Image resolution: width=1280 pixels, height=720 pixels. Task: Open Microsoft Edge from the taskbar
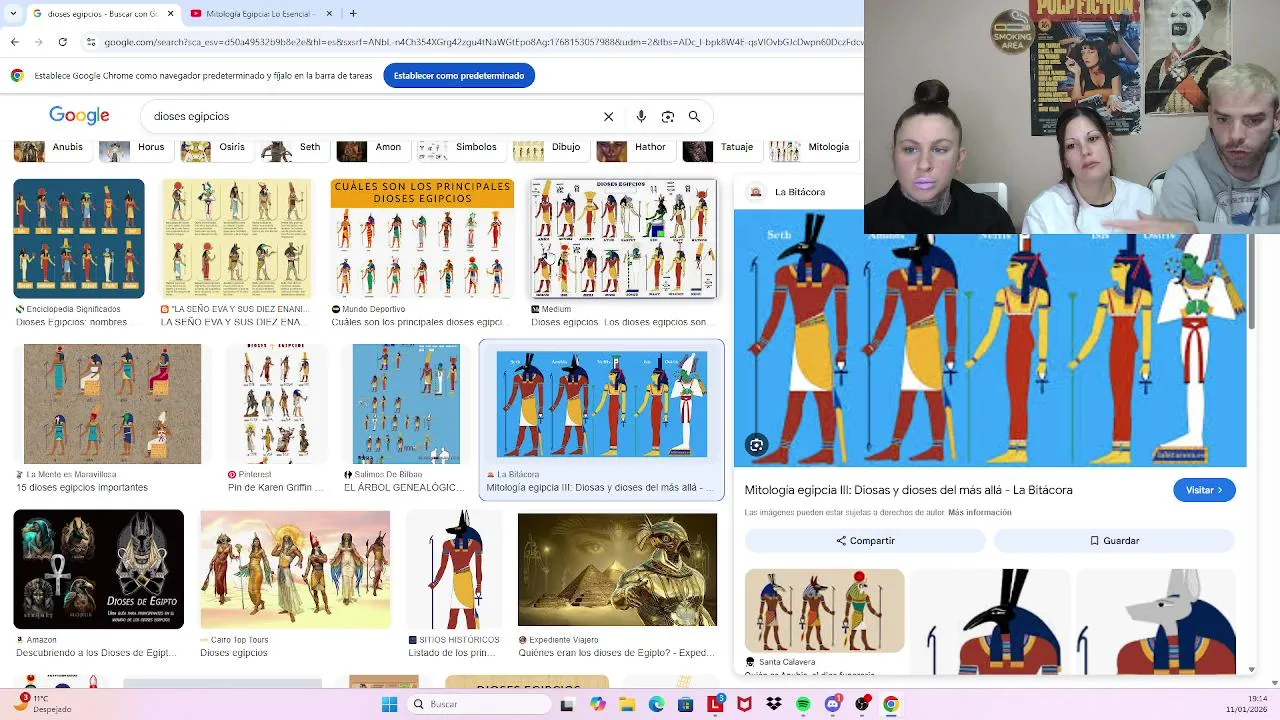coord(656,704)
